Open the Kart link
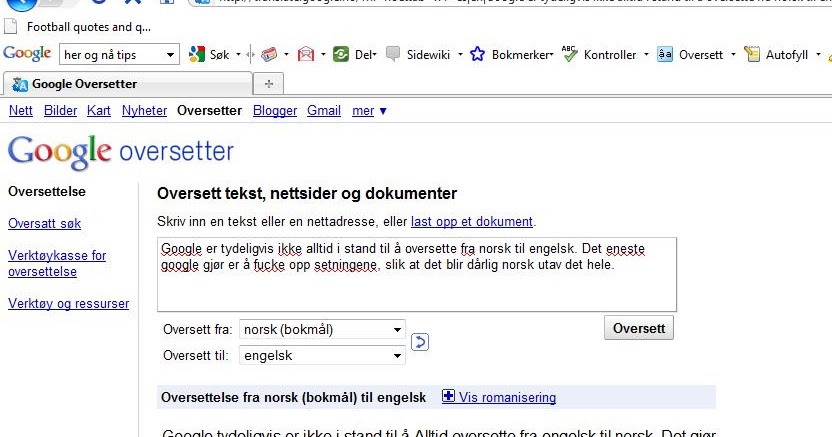The width and height of the screenshot is (832, 437). click(99, 110)
